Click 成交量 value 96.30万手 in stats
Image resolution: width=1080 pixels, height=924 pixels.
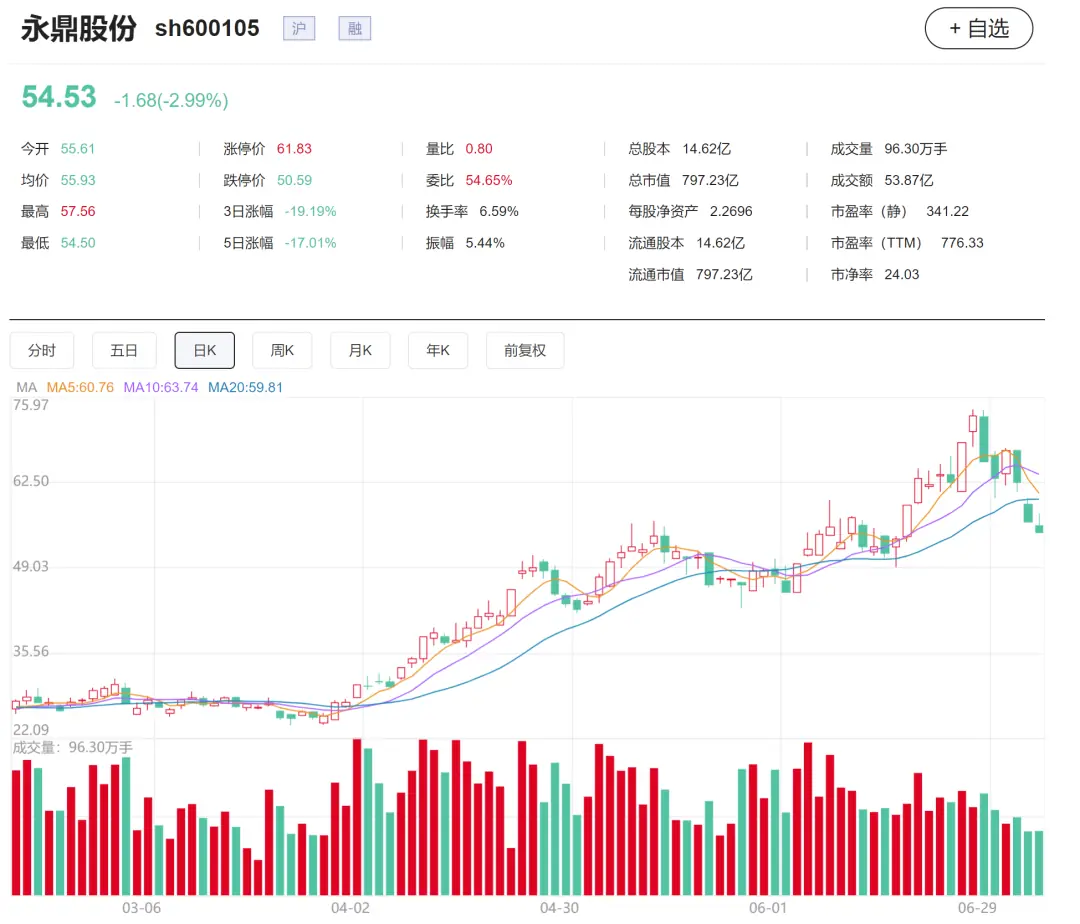(915, 149)
